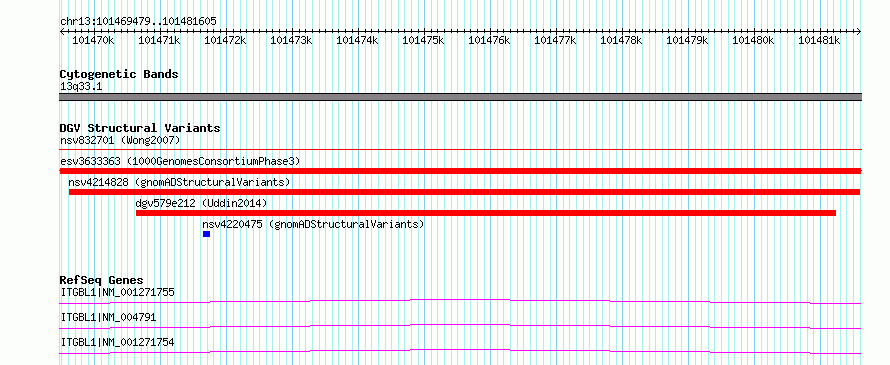Click the red esv3633363 variant bar
Viewport: 890px width, 365px height.
click(460, 171)
